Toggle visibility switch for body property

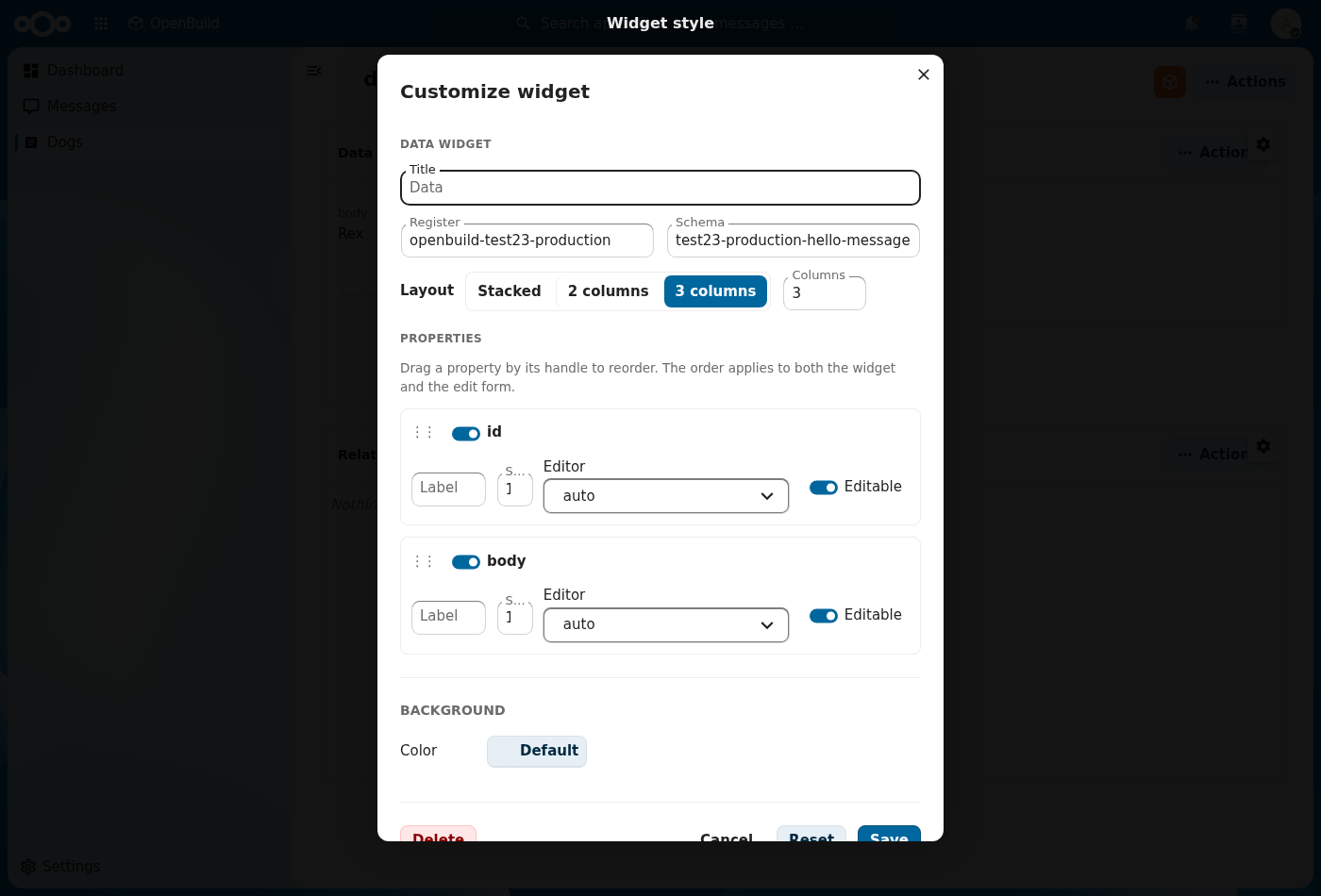466,562
